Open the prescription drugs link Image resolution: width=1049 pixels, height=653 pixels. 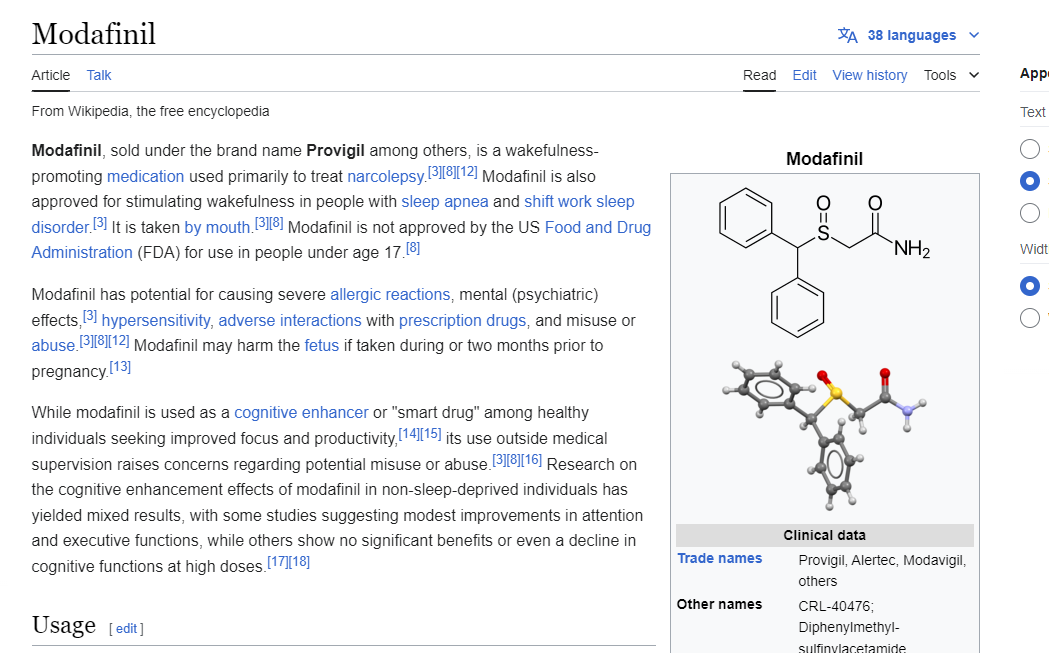[462, 320]
